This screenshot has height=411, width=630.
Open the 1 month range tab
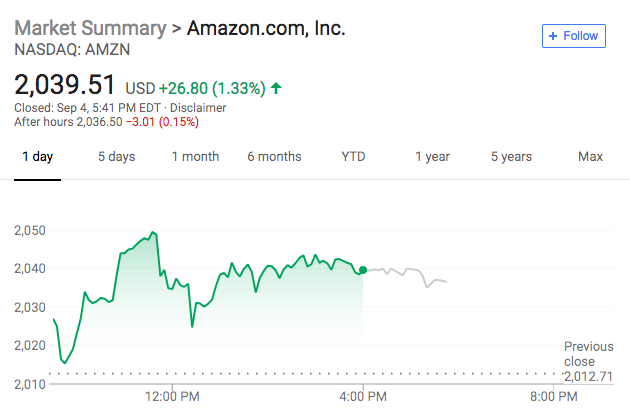pos(195,157)
